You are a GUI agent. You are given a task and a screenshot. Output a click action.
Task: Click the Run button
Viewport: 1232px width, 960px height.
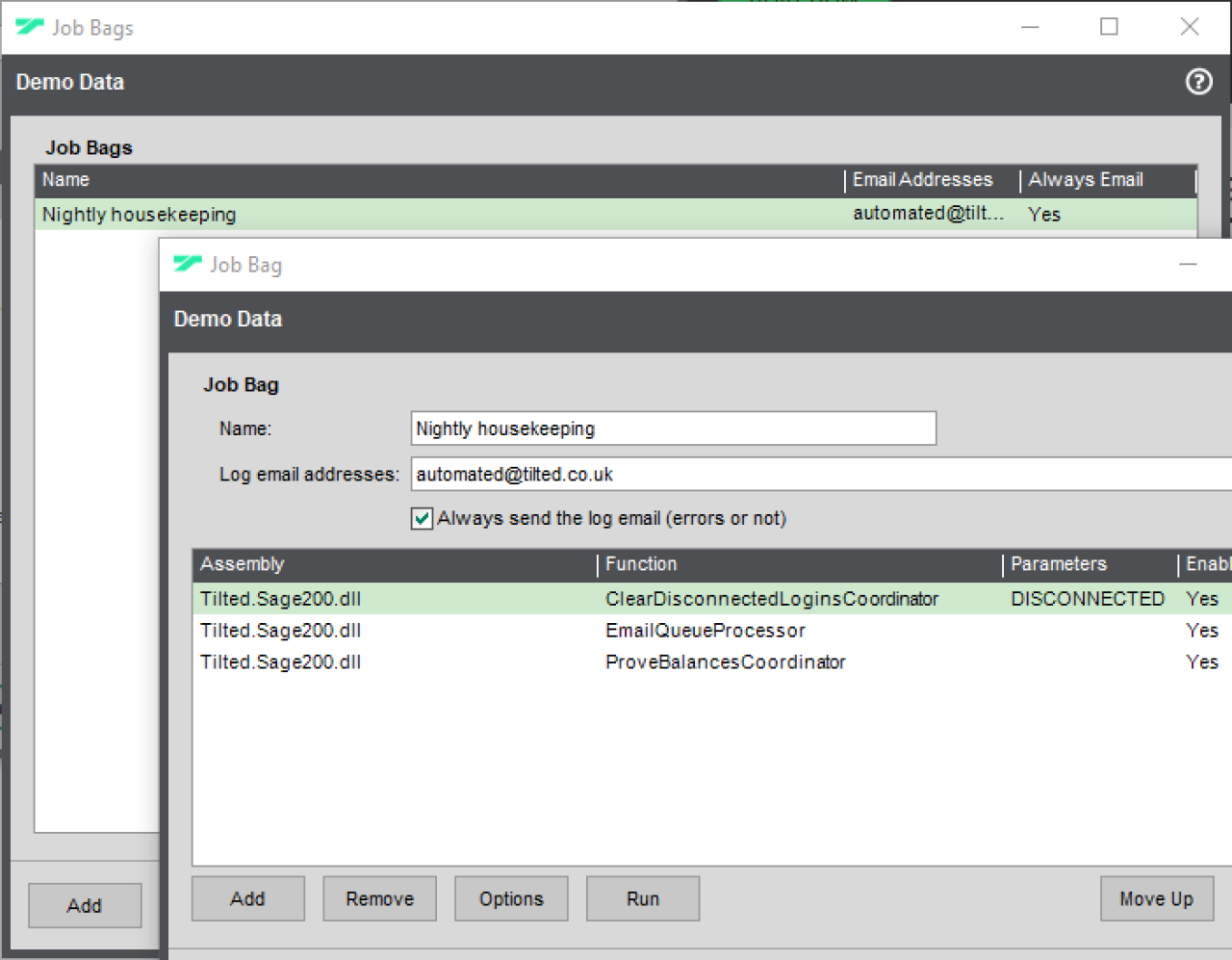point(643,898)
